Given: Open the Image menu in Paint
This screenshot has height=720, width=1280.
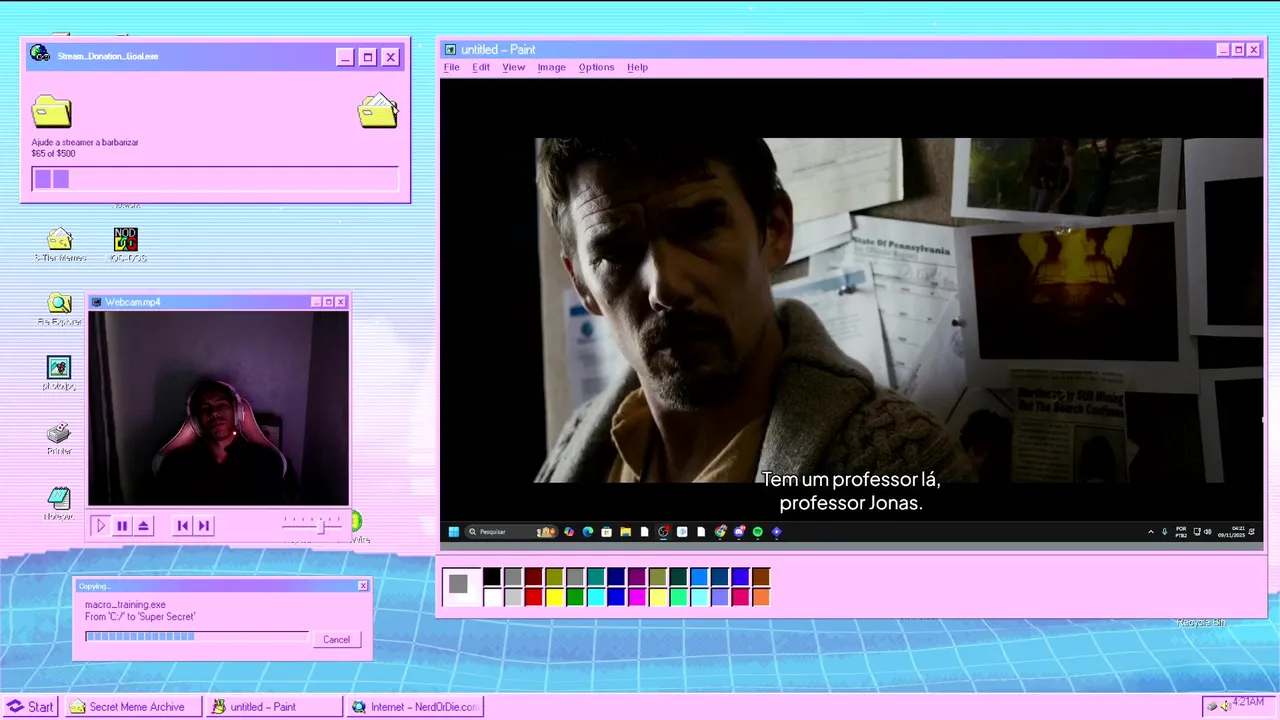Looking at the screenshot, I should (551, 67).
